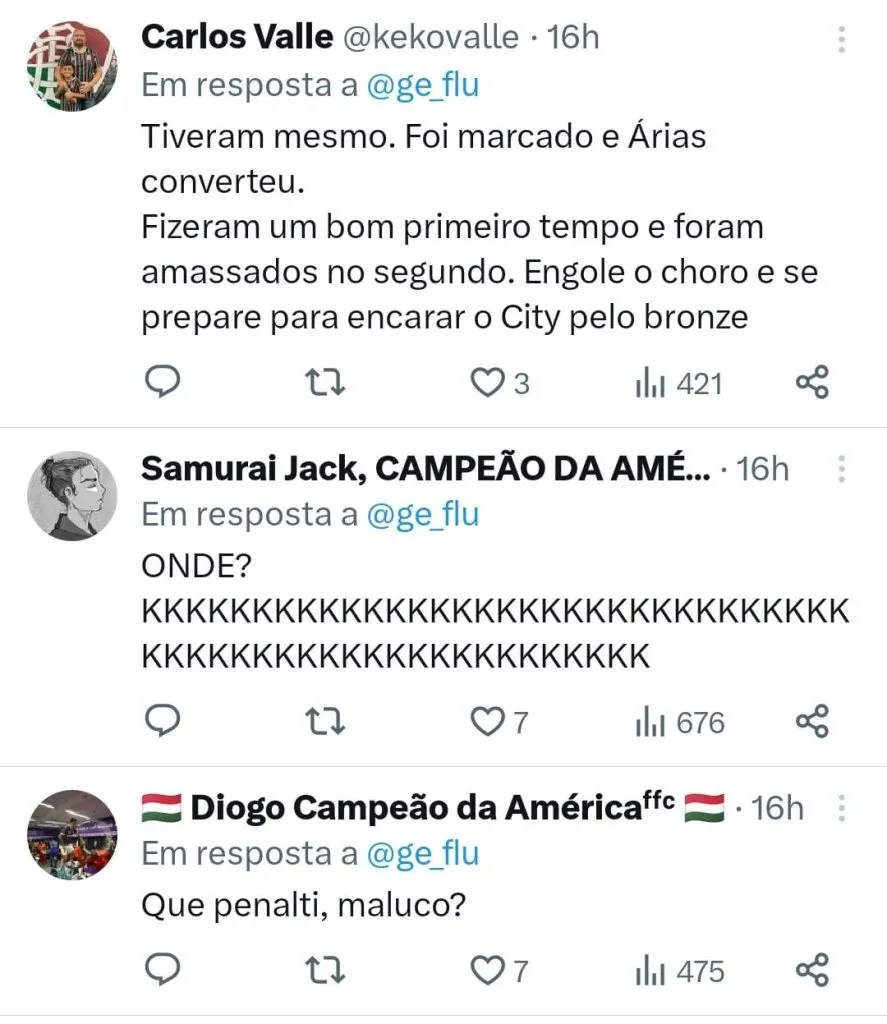Open more options on Carlos Valle's tweet
The image size is (887, 1024).
[x=842, y=39]
